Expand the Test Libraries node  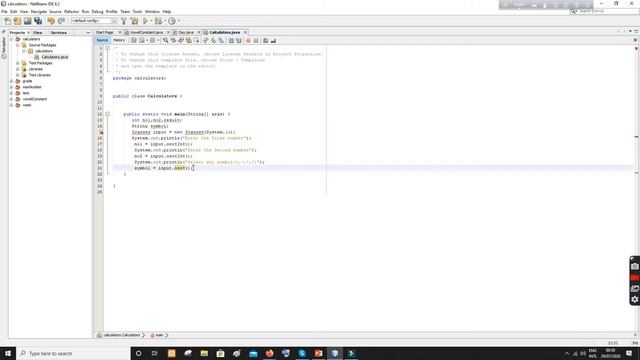[18, 75]
